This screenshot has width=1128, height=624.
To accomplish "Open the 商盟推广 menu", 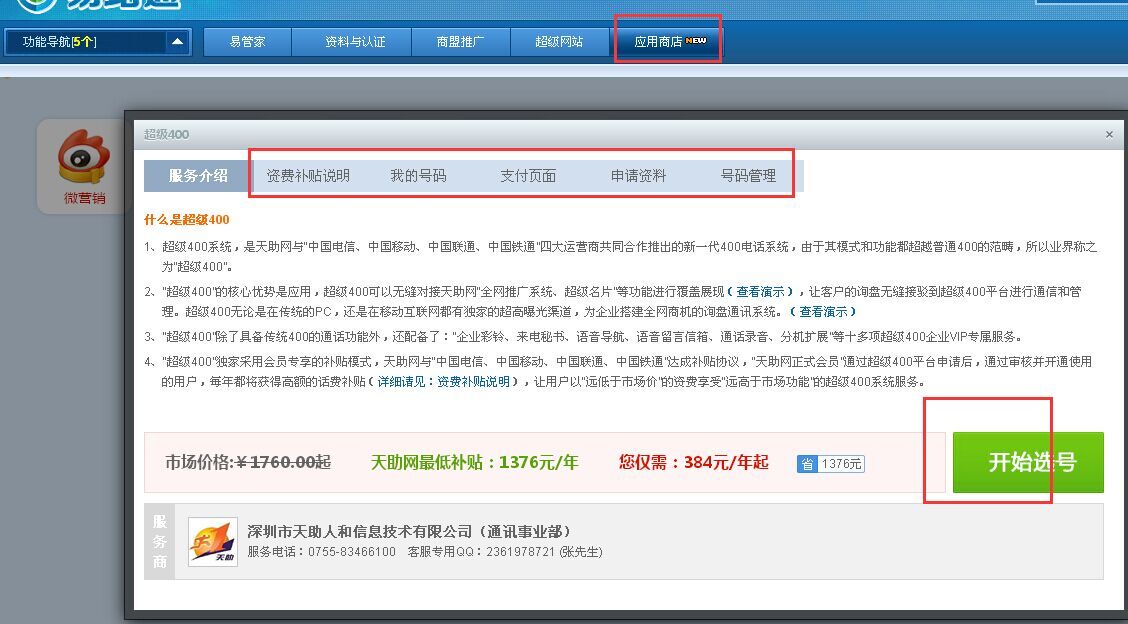I will [x=460, y=42].
